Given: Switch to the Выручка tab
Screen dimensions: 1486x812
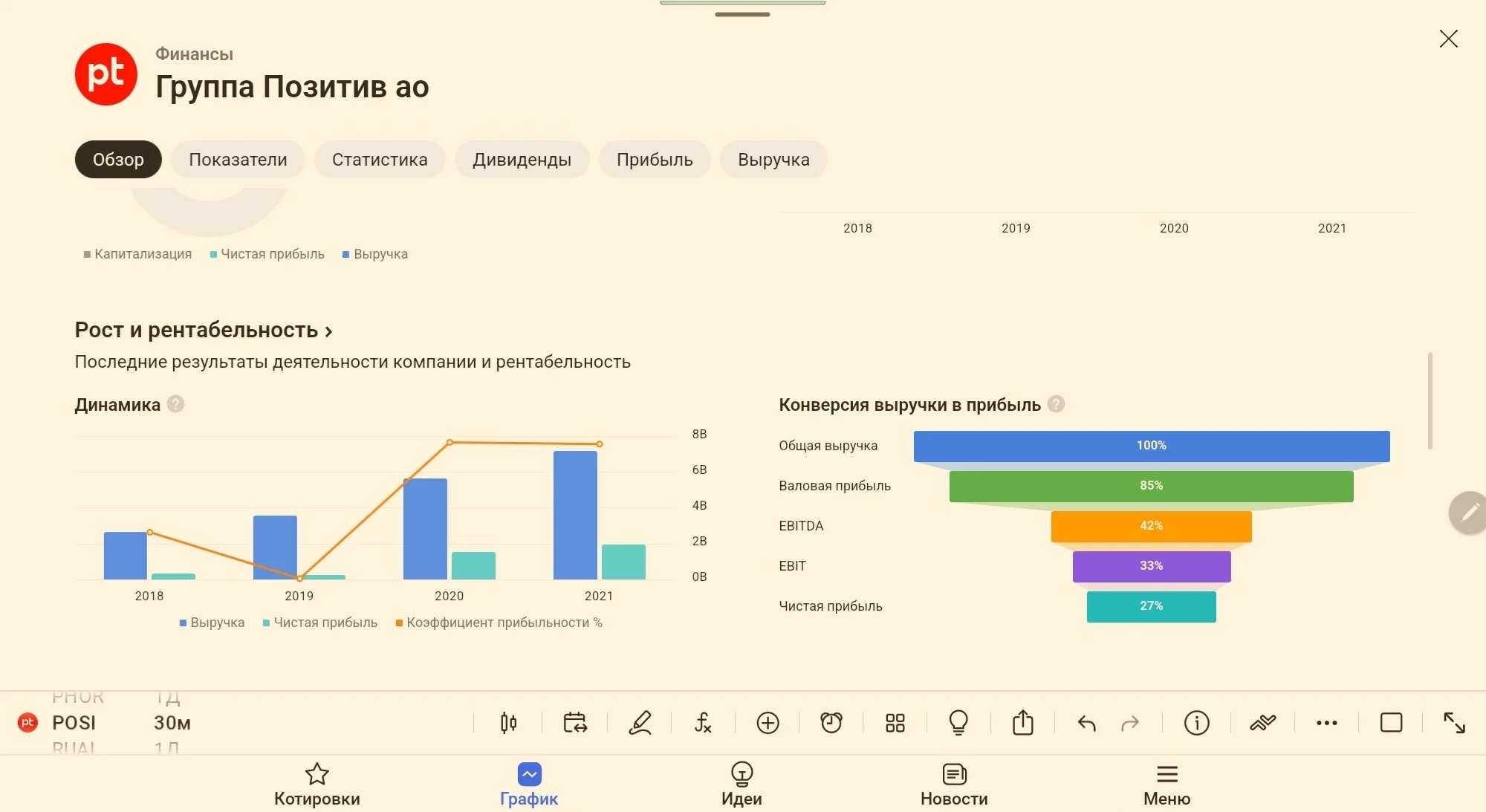Looking at the screenshot, I should [x=773, y=160].
